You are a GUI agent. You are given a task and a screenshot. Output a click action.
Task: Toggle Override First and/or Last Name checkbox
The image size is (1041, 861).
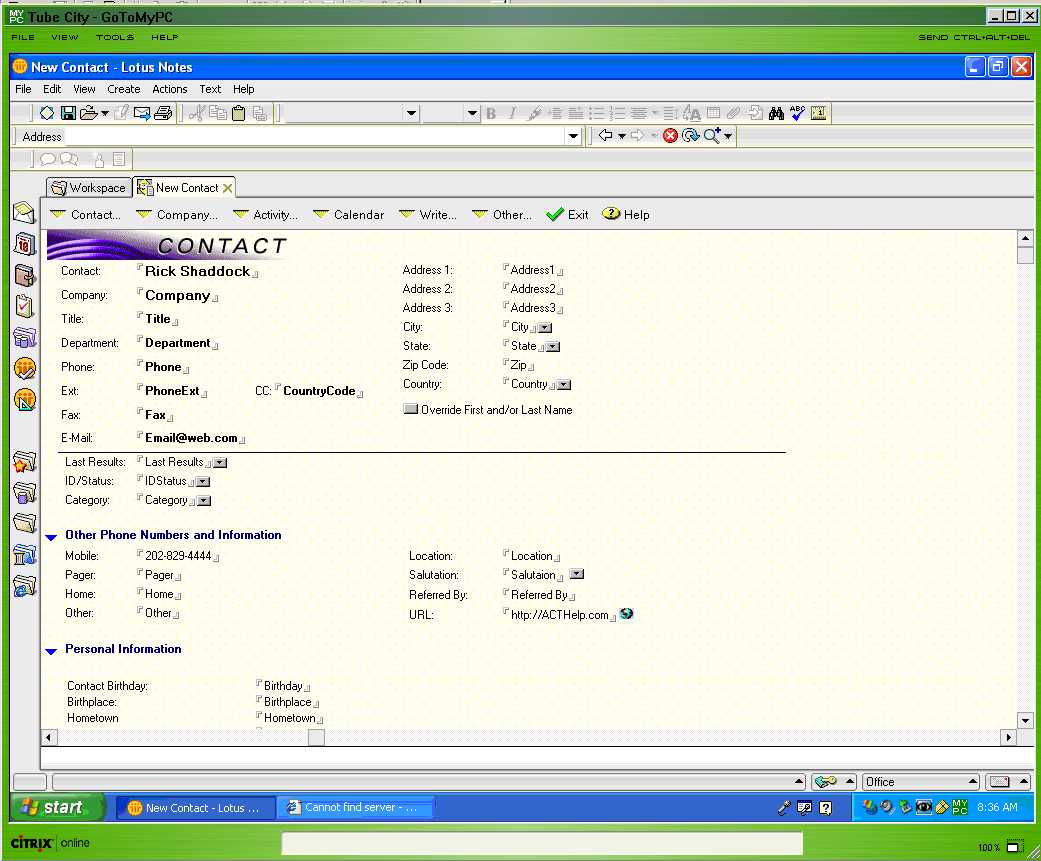coord(410,410)
